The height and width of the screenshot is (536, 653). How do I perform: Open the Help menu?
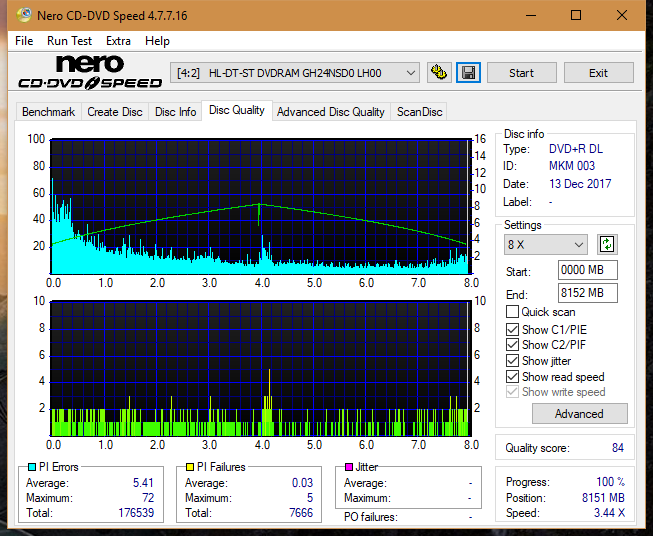point(157,41)
